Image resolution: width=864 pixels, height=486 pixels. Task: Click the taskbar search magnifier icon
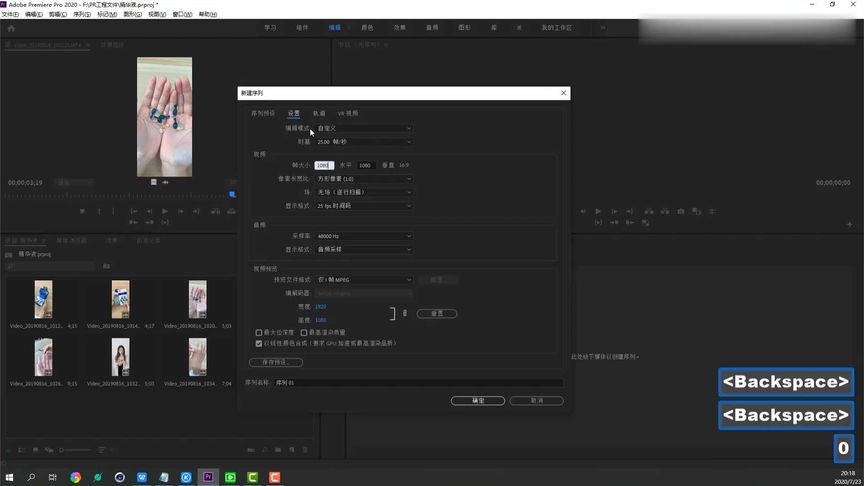pyautogui.click(x=31, y=477)
